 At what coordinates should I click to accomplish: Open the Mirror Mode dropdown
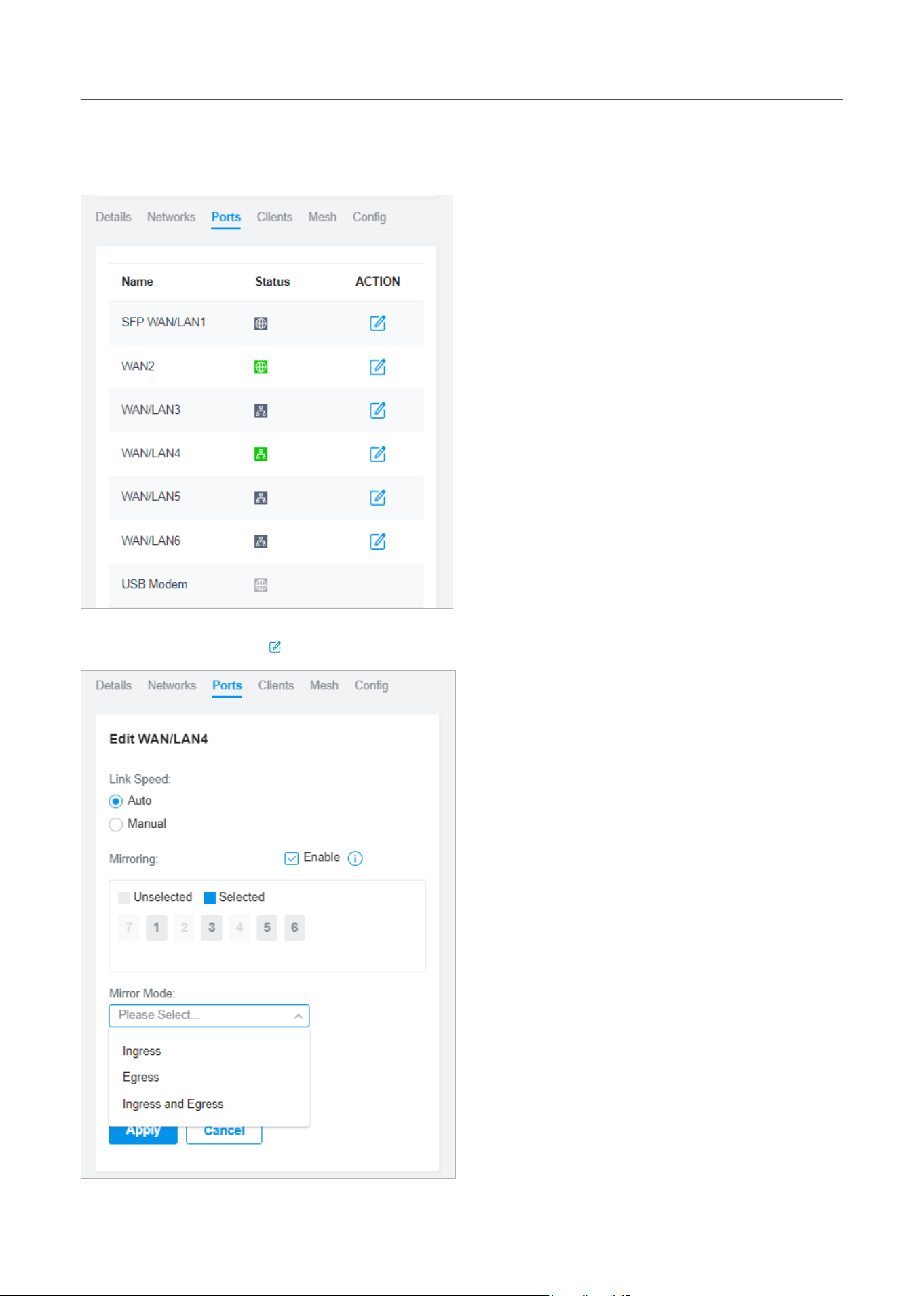(209, 1016)
